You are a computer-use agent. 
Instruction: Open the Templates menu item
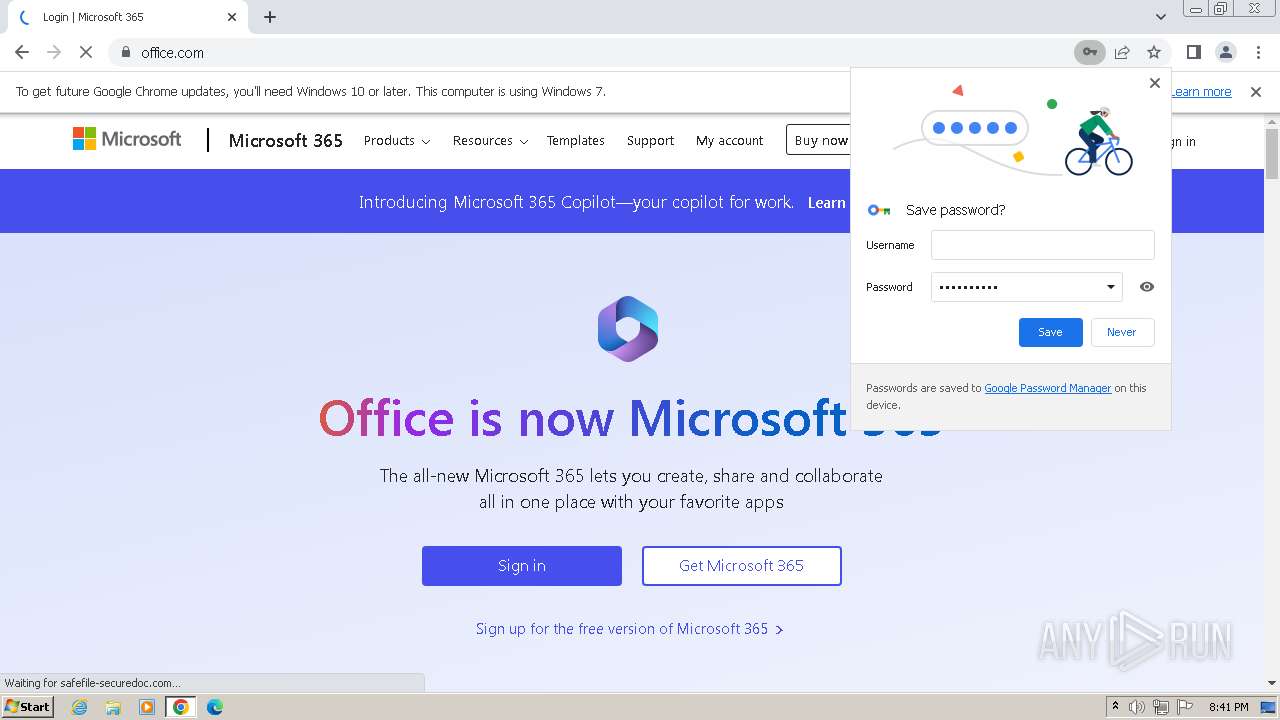(x=575, y=141)
